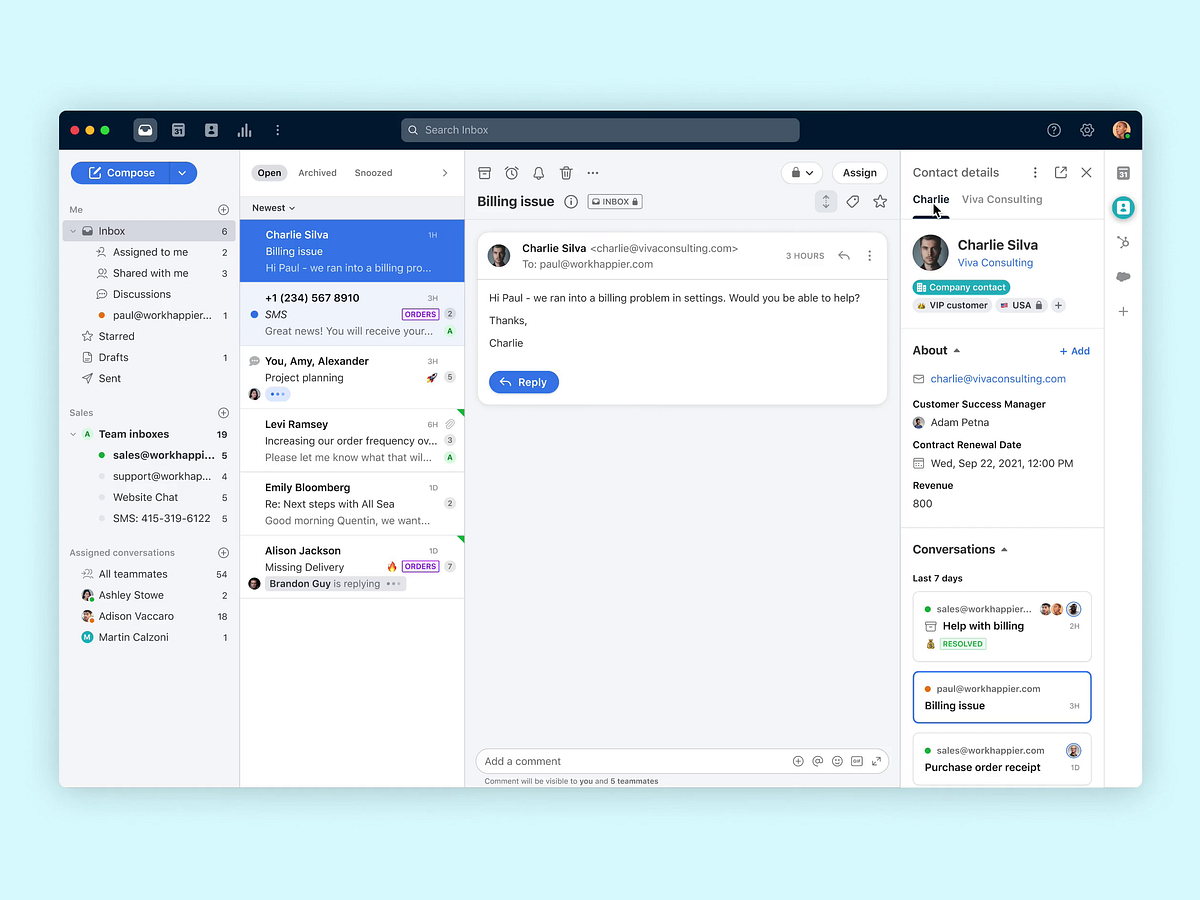Open the trash icon to delete the conversation
Viewport: 1200px width, 900px height.
(566, 172)
